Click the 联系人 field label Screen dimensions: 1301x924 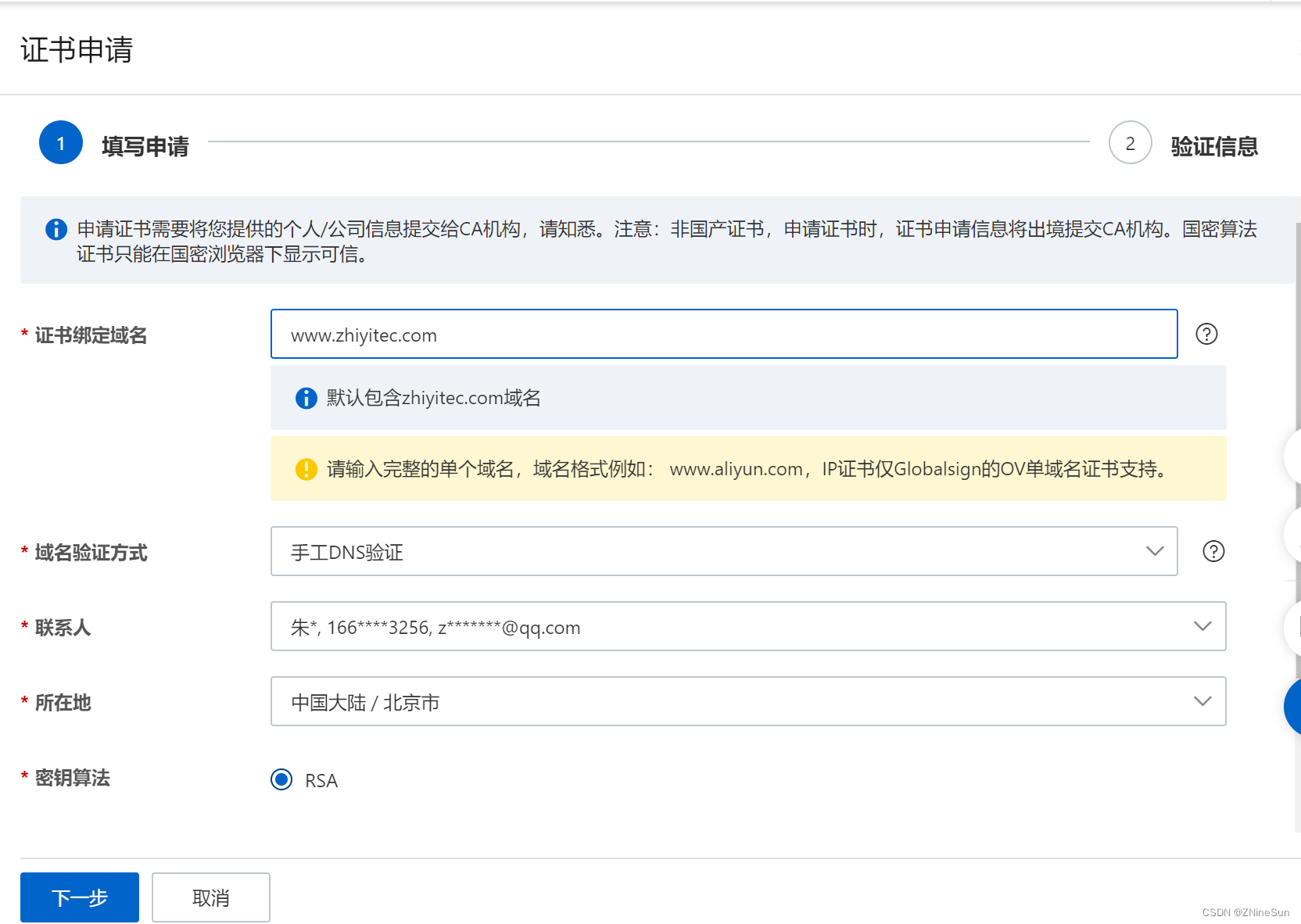(63, 628)
